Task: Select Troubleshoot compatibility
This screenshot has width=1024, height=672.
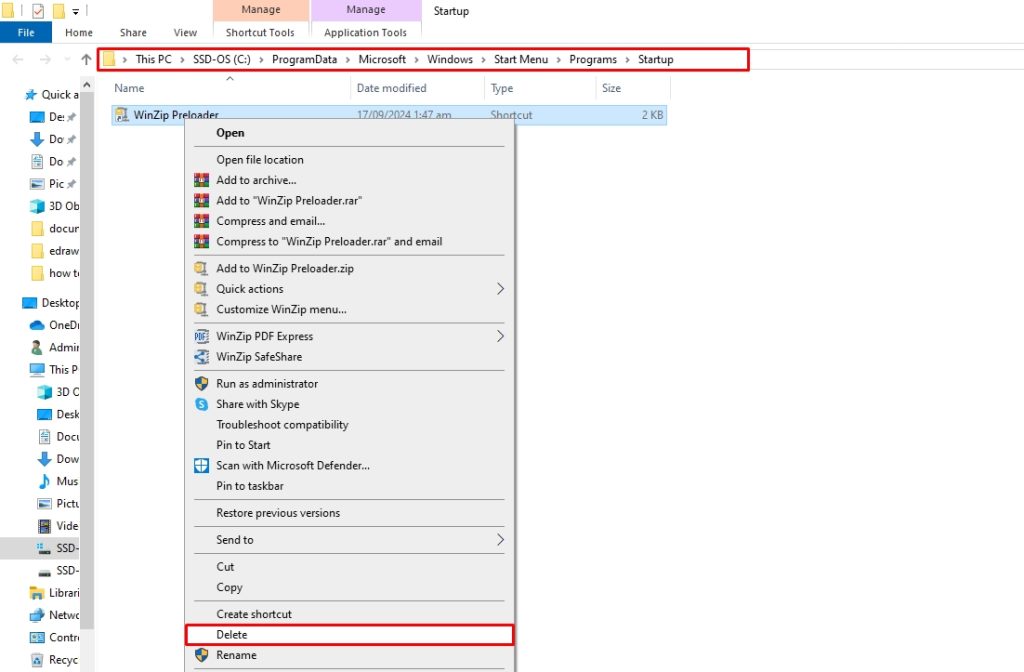Action: [x=349, y=424]
